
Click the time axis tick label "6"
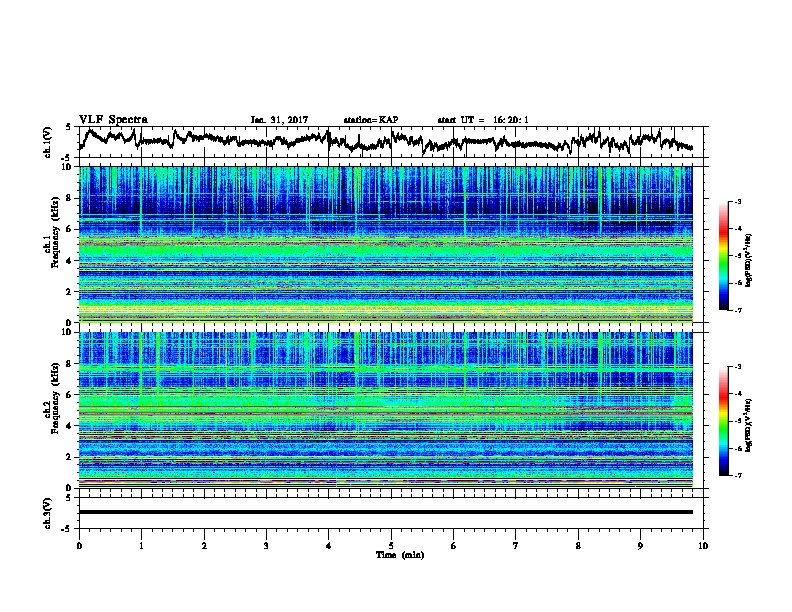(453, 546)
